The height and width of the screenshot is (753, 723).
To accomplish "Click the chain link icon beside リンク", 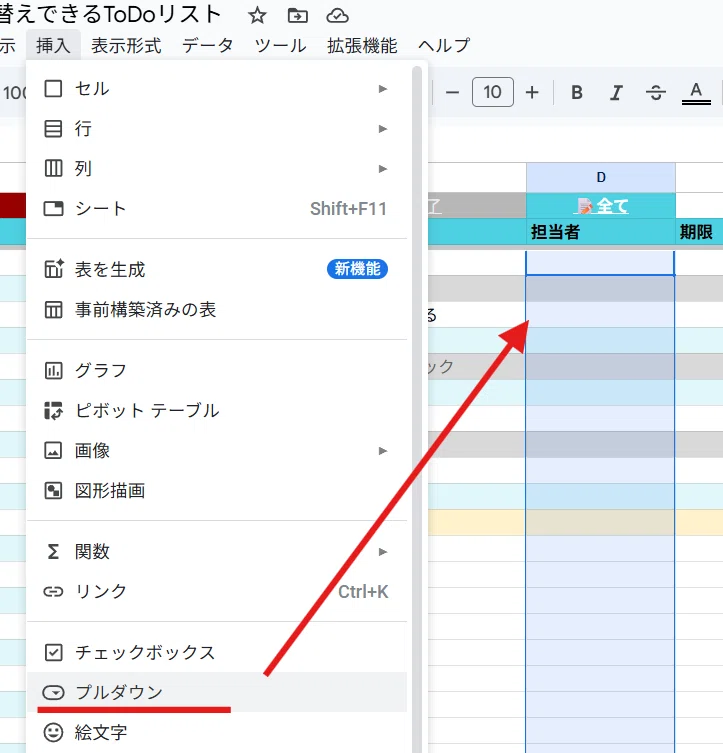I will click(x=53, y=592).
